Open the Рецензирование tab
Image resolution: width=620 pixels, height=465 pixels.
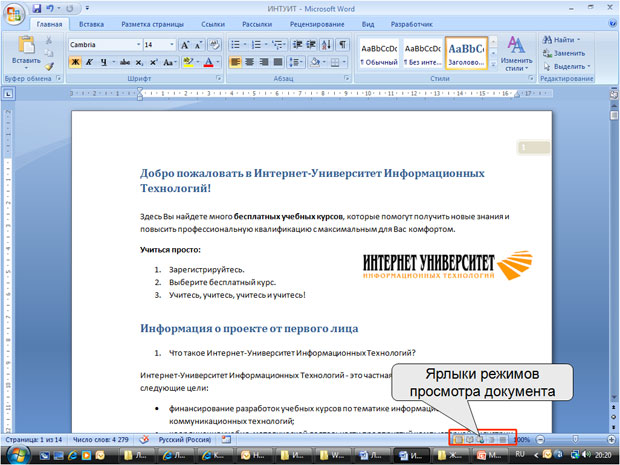[x=317, y=24]
